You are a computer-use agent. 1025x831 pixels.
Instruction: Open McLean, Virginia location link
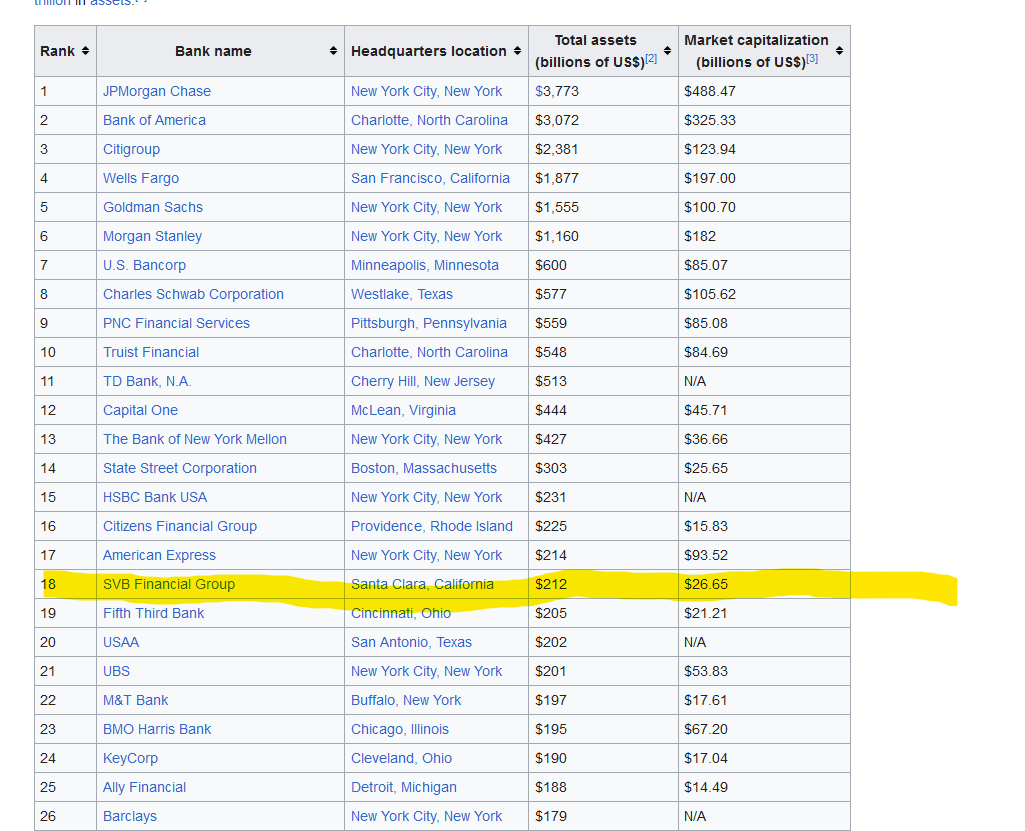click(403, 410)
